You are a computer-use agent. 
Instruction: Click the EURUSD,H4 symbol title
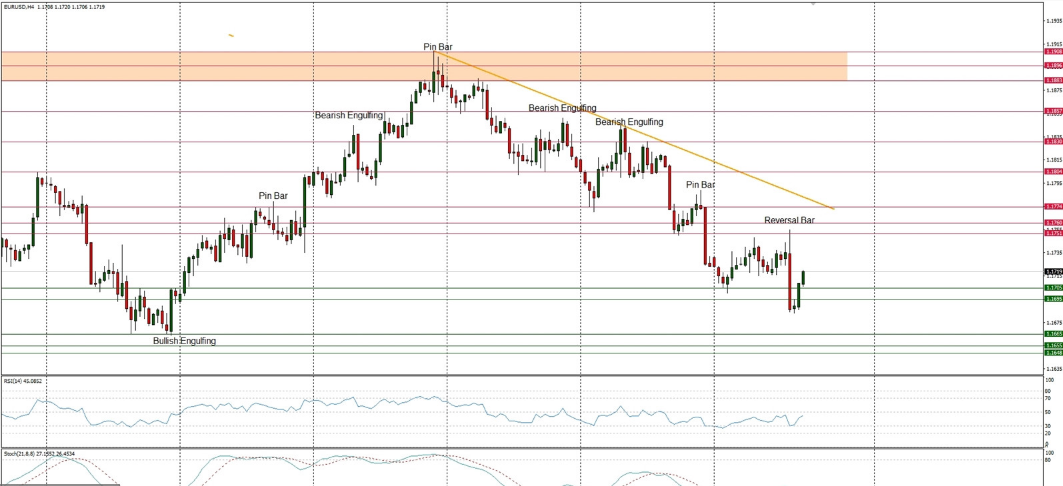click(19, 6)
